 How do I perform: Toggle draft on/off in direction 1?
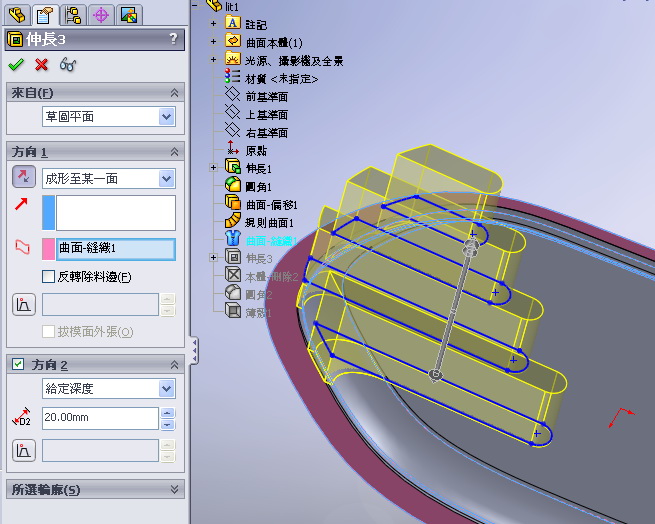24,305
